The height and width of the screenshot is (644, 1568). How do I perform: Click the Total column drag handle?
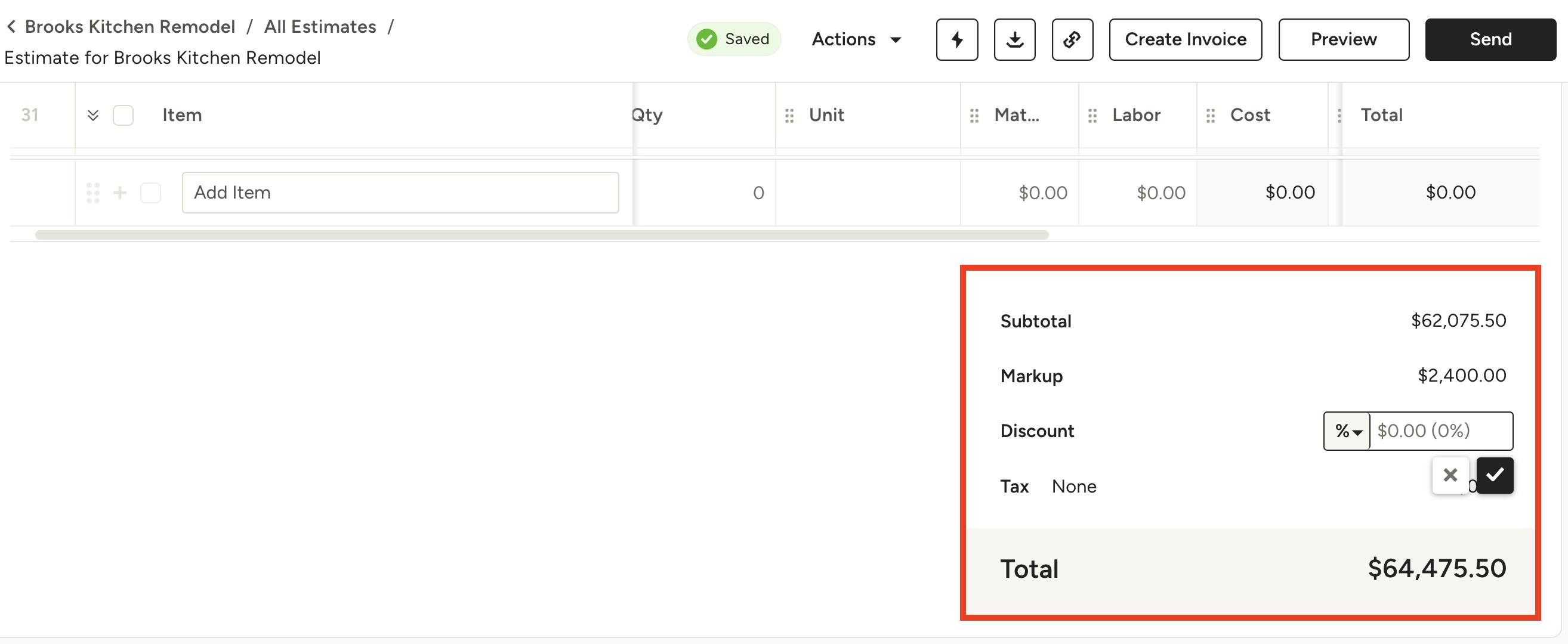click(x=1339, y=116)
